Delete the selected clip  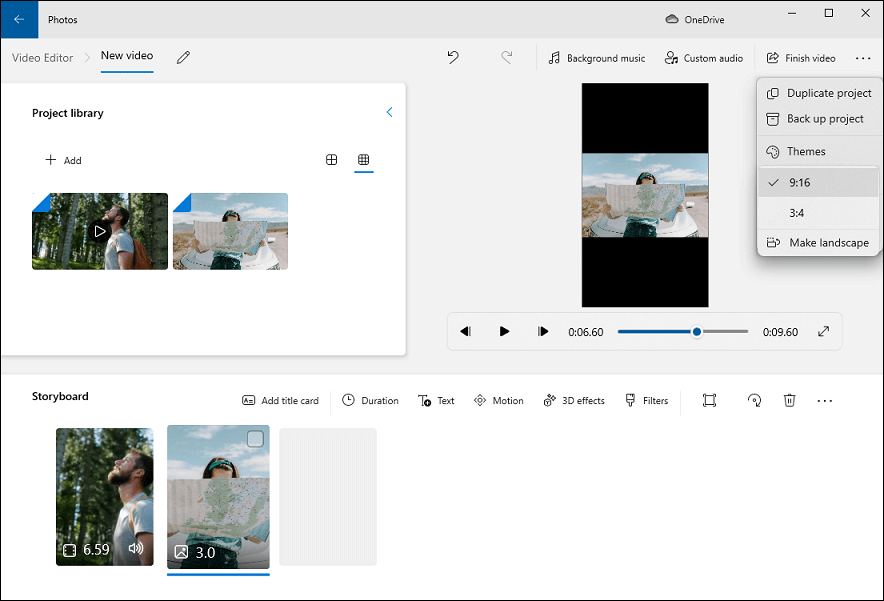tap(789, 400)
